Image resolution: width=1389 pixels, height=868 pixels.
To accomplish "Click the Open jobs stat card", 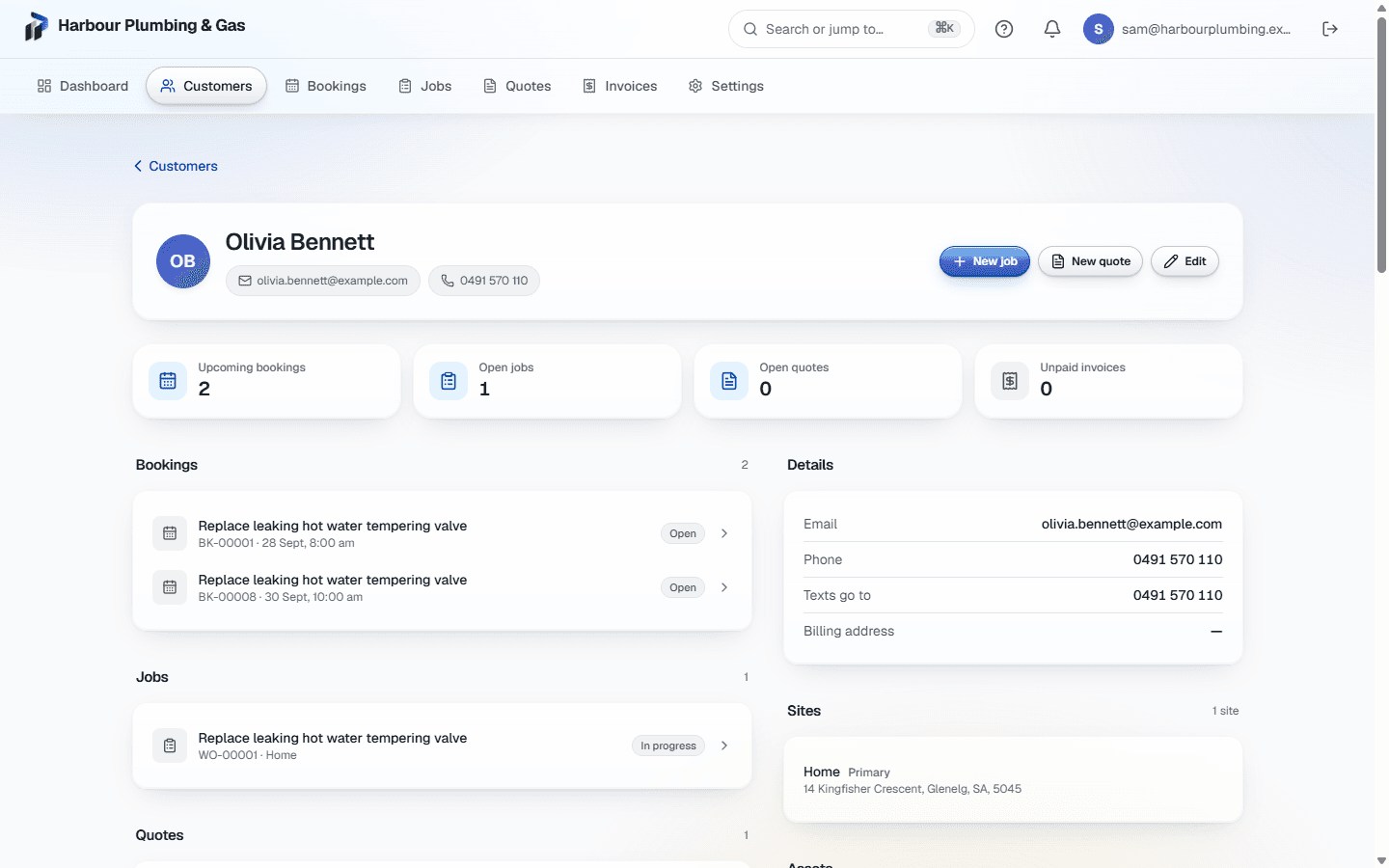I will click(547, 381).
